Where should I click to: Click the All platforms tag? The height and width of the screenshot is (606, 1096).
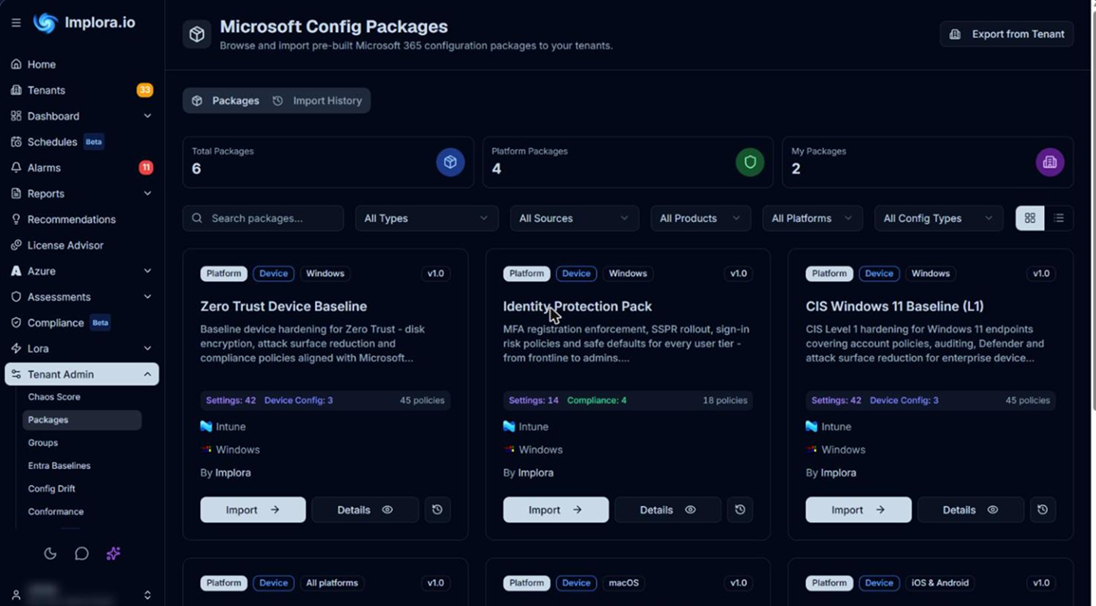(x=332, y=583)
